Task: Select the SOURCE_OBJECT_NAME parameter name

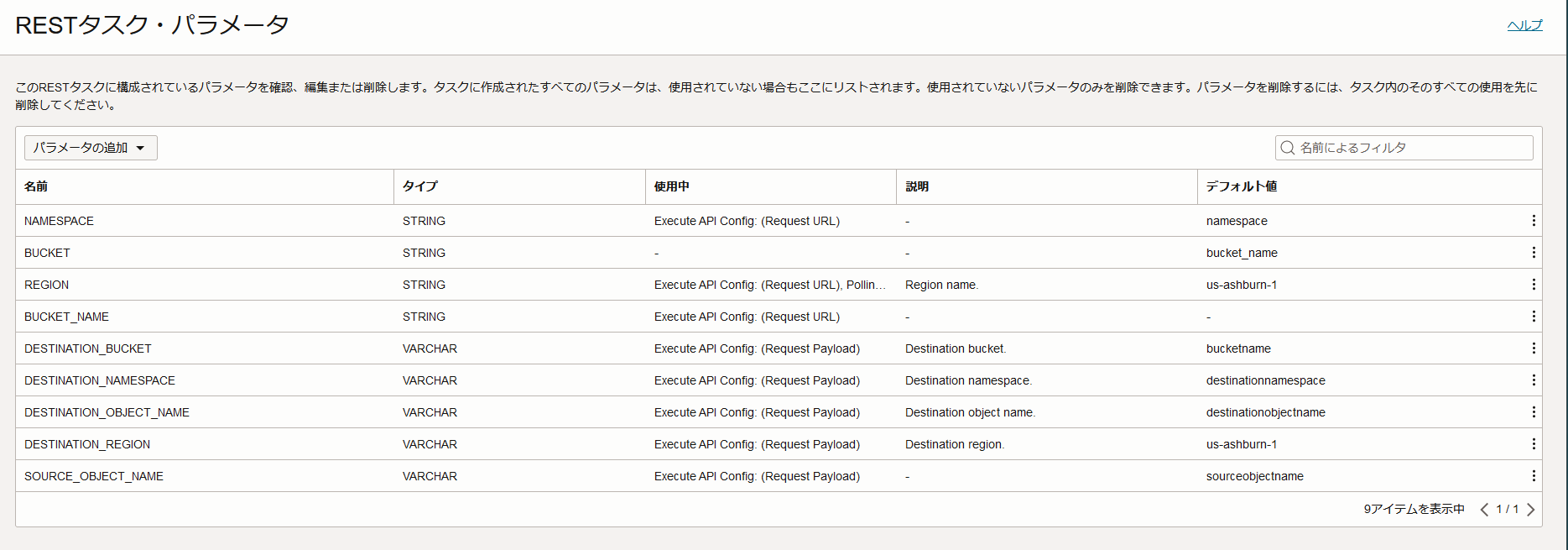Action: 94,476
